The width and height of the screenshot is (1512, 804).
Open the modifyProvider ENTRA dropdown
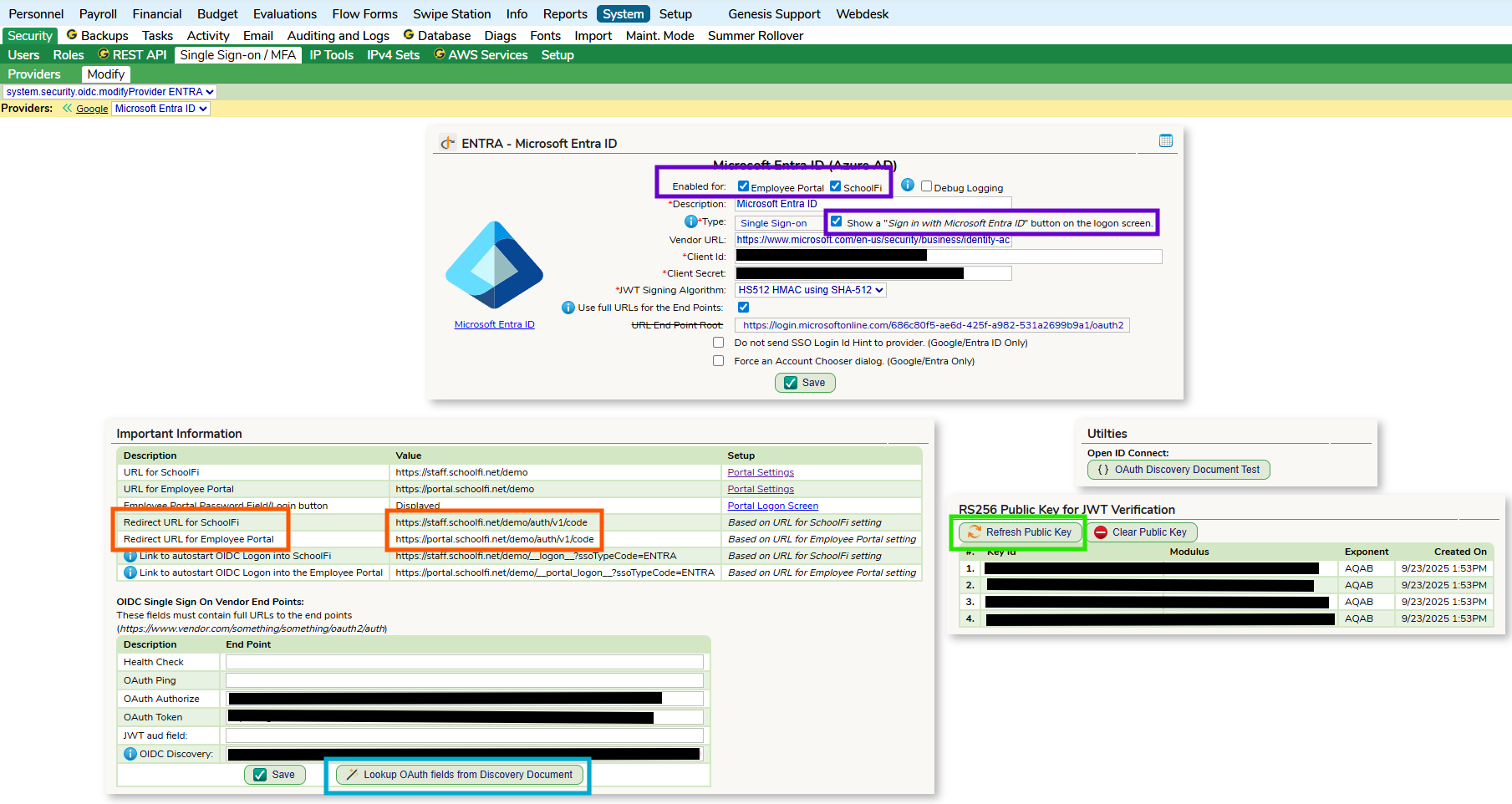coord(110,92)
